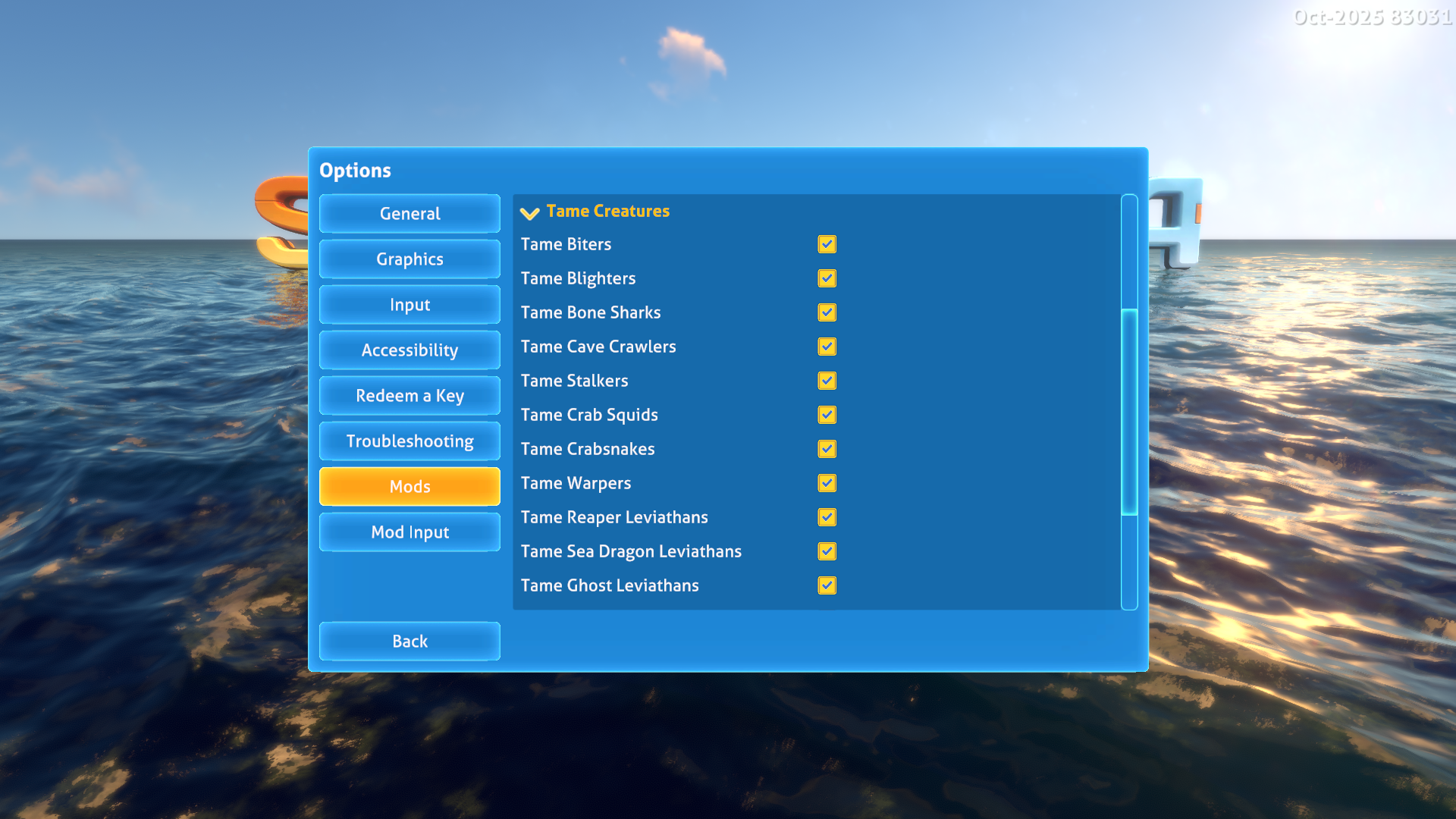
Task: Uncheck the Tame Crab Squids checkbox
Action: (x=827, y=415)
